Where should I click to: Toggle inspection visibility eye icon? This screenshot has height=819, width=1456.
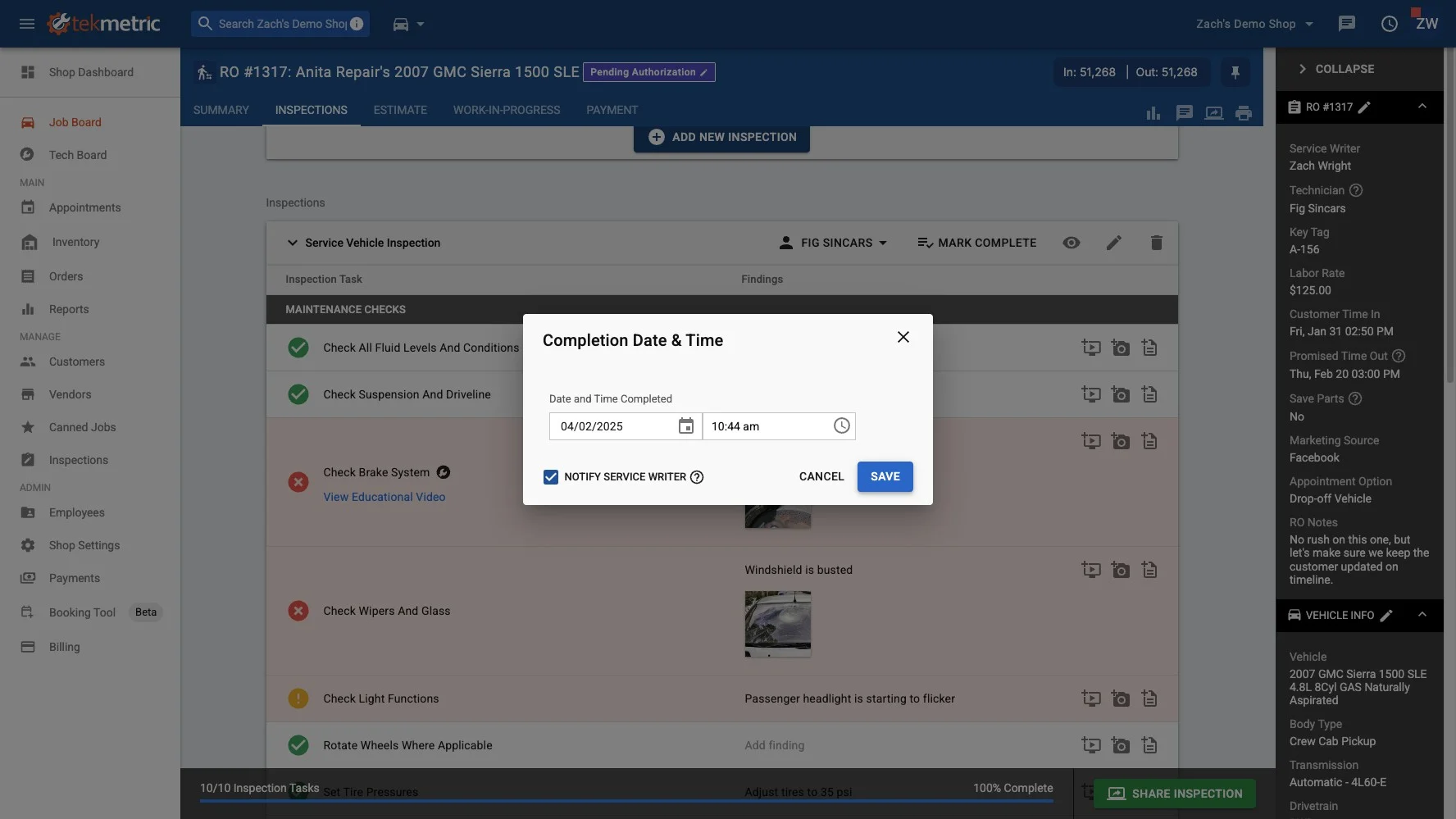point(1071,243)
